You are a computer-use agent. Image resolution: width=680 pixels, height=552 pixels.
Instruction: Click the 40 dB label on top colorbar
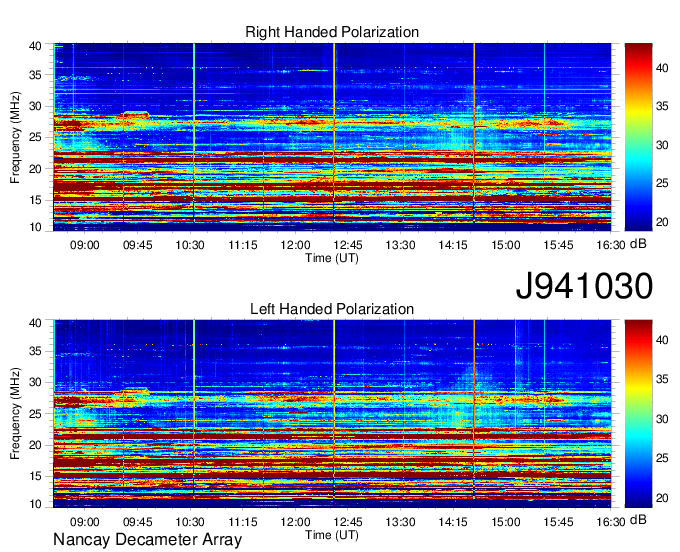coord(662,68)
